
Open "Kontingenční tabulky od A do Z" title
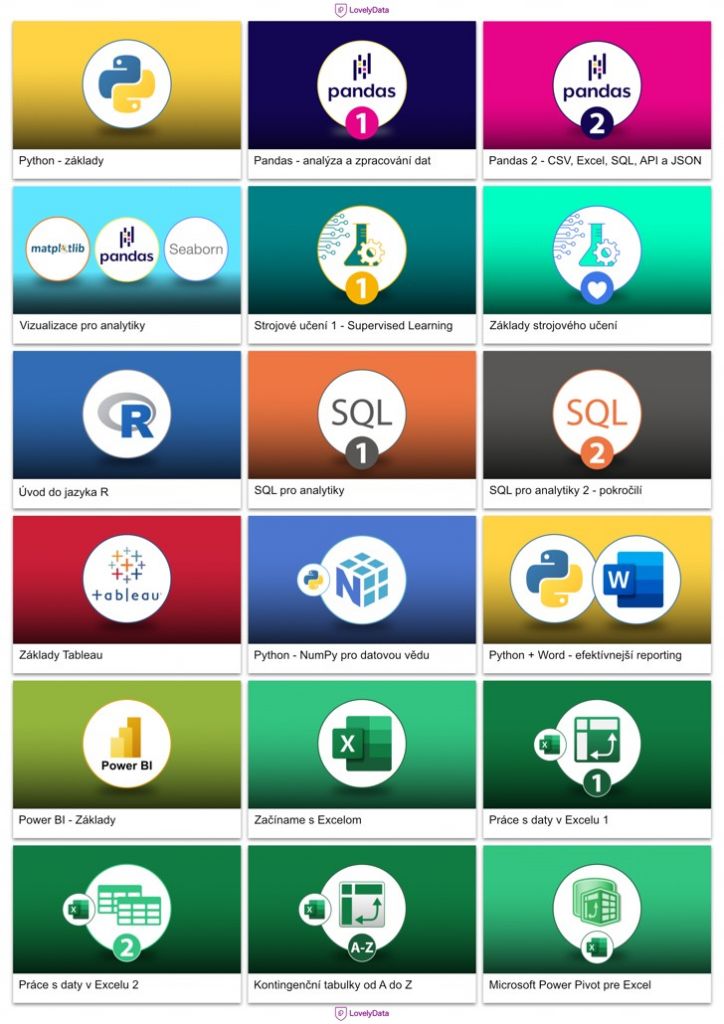tap(333, 985)
